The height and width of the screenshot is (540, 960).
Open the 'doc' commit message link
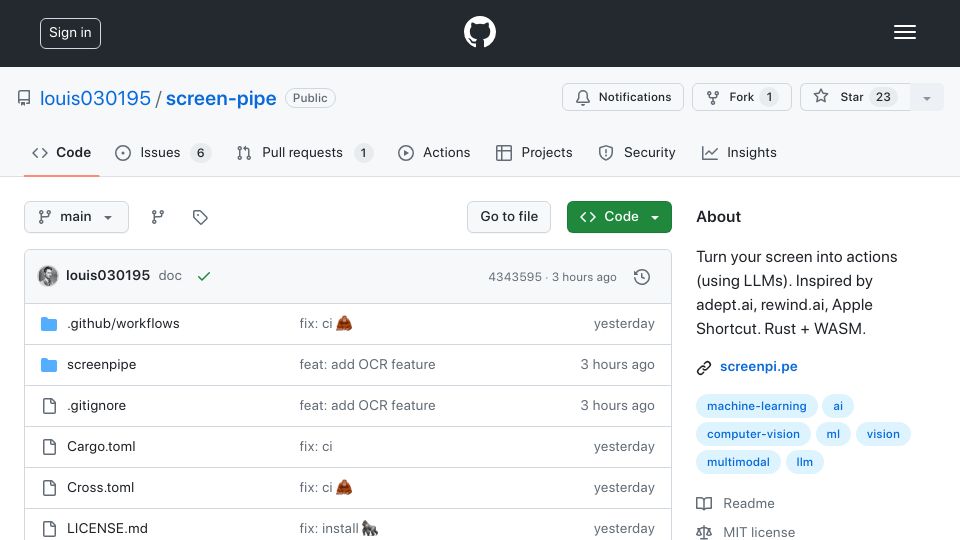[170, 276]
